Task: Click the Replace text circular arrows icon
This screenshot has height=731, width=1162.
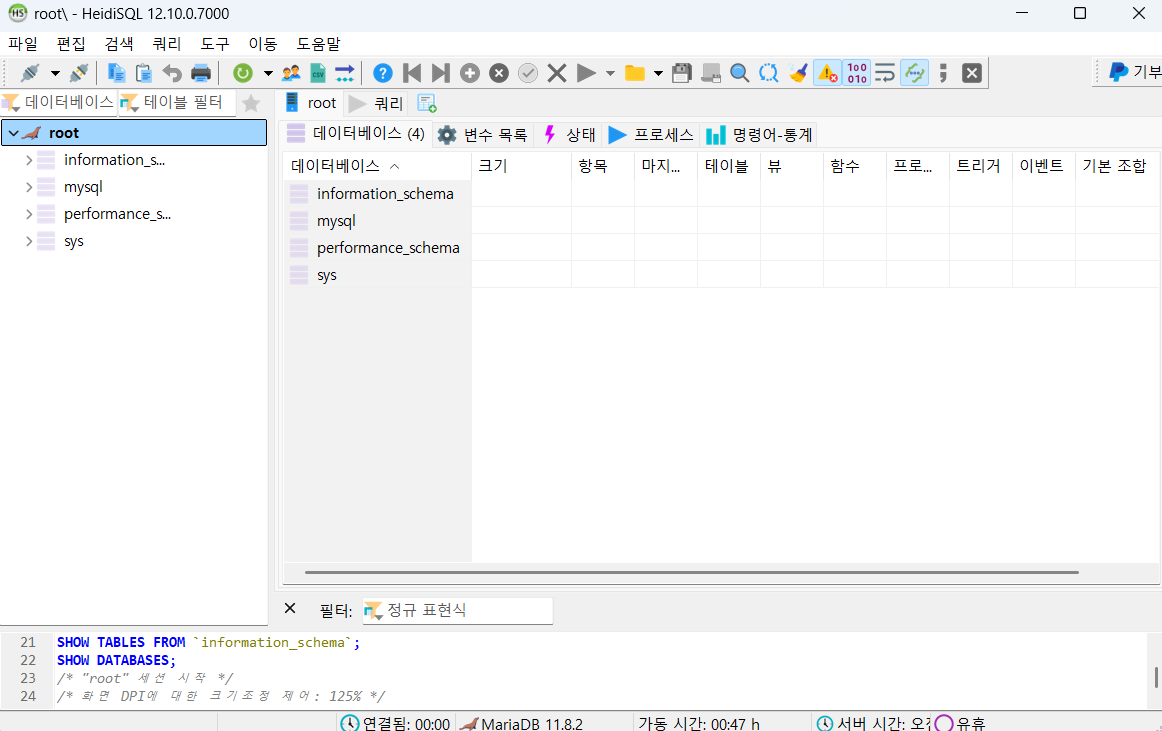Action: (x=768, y=73)
